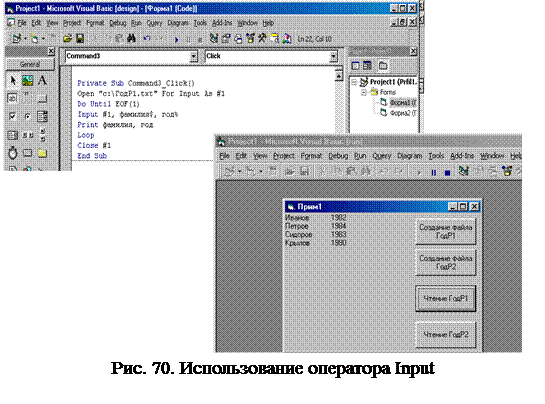Select the CheckBox tool in the toolbox
This screenshot has height=404, width=545.
point(13,116)
